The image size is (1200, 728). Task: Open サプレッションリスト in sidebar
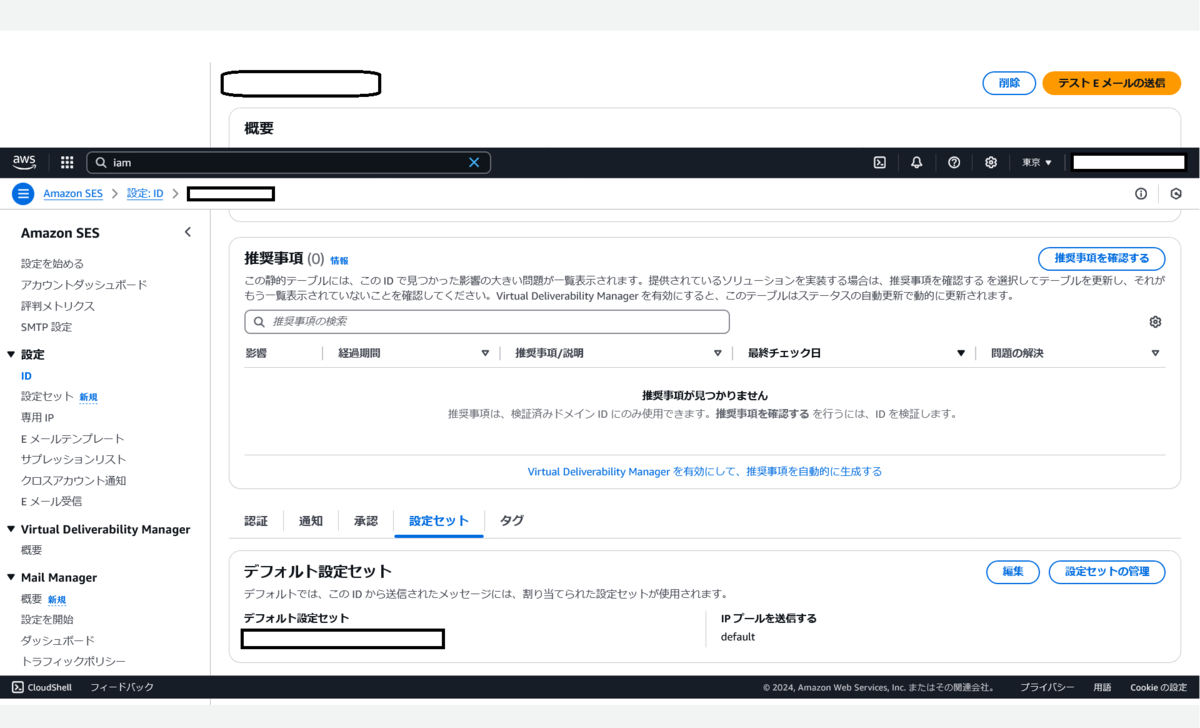[x=74, y=460]
